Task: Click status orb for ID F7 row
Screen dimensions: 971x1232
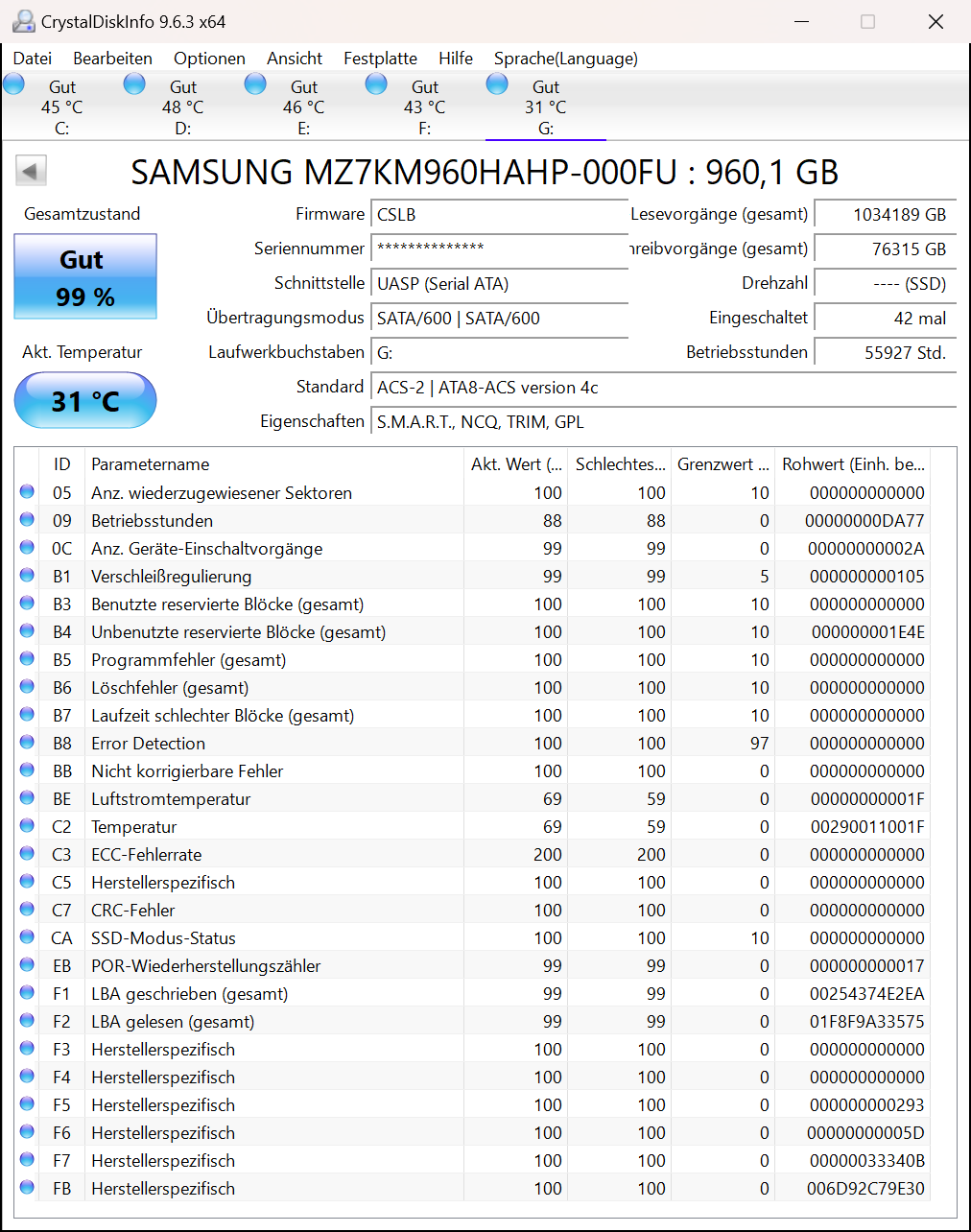Action: click(x=27, y=1160)
